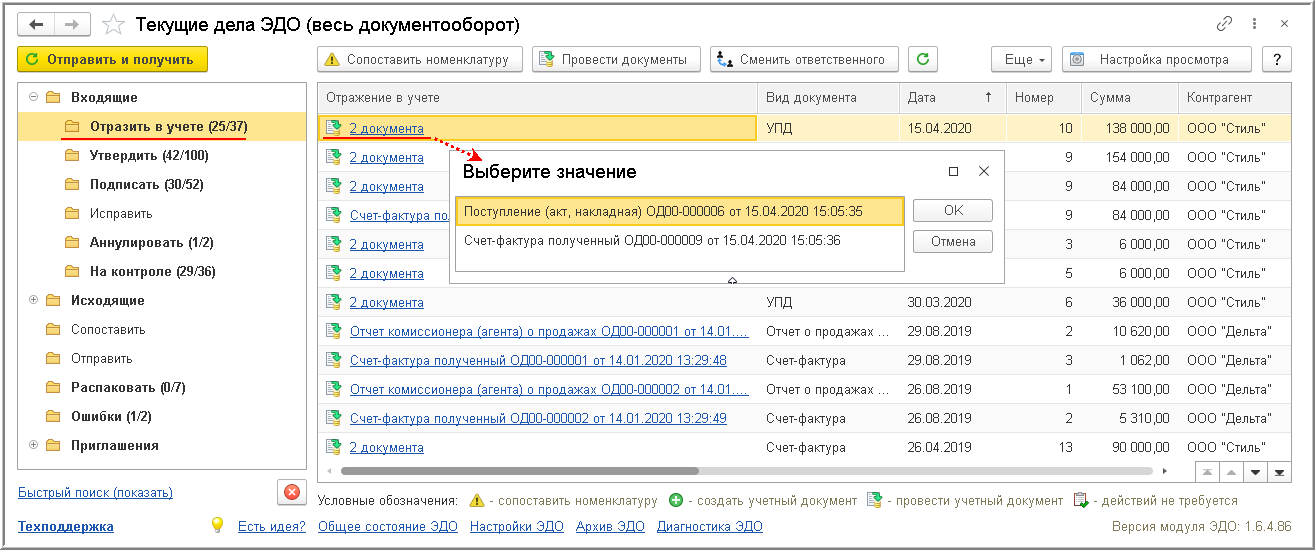Open the Еще dropdown menu
Screen dimensions: 1315x550
pos(1022,59)
